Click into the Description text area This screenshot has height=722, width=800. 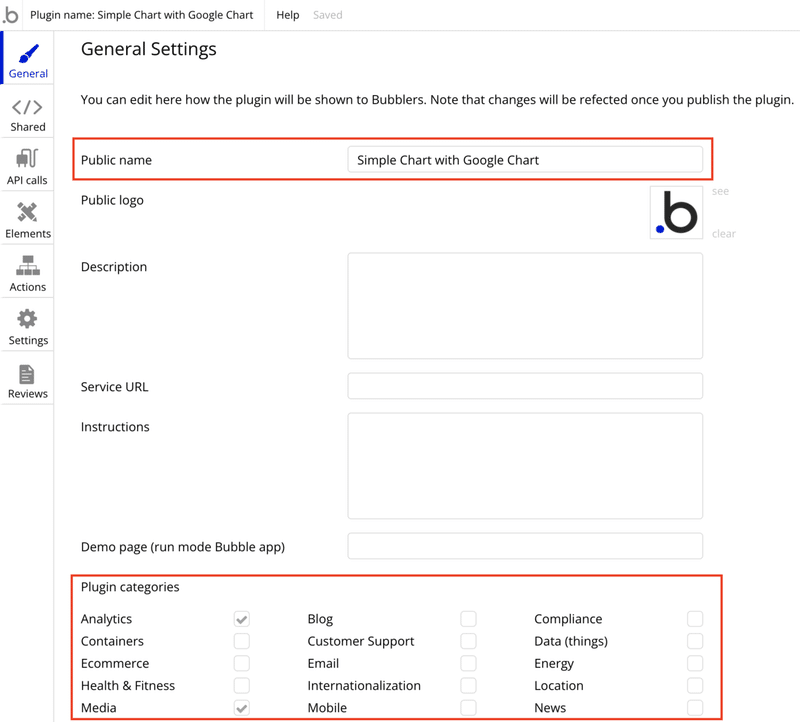pos(525,306)
